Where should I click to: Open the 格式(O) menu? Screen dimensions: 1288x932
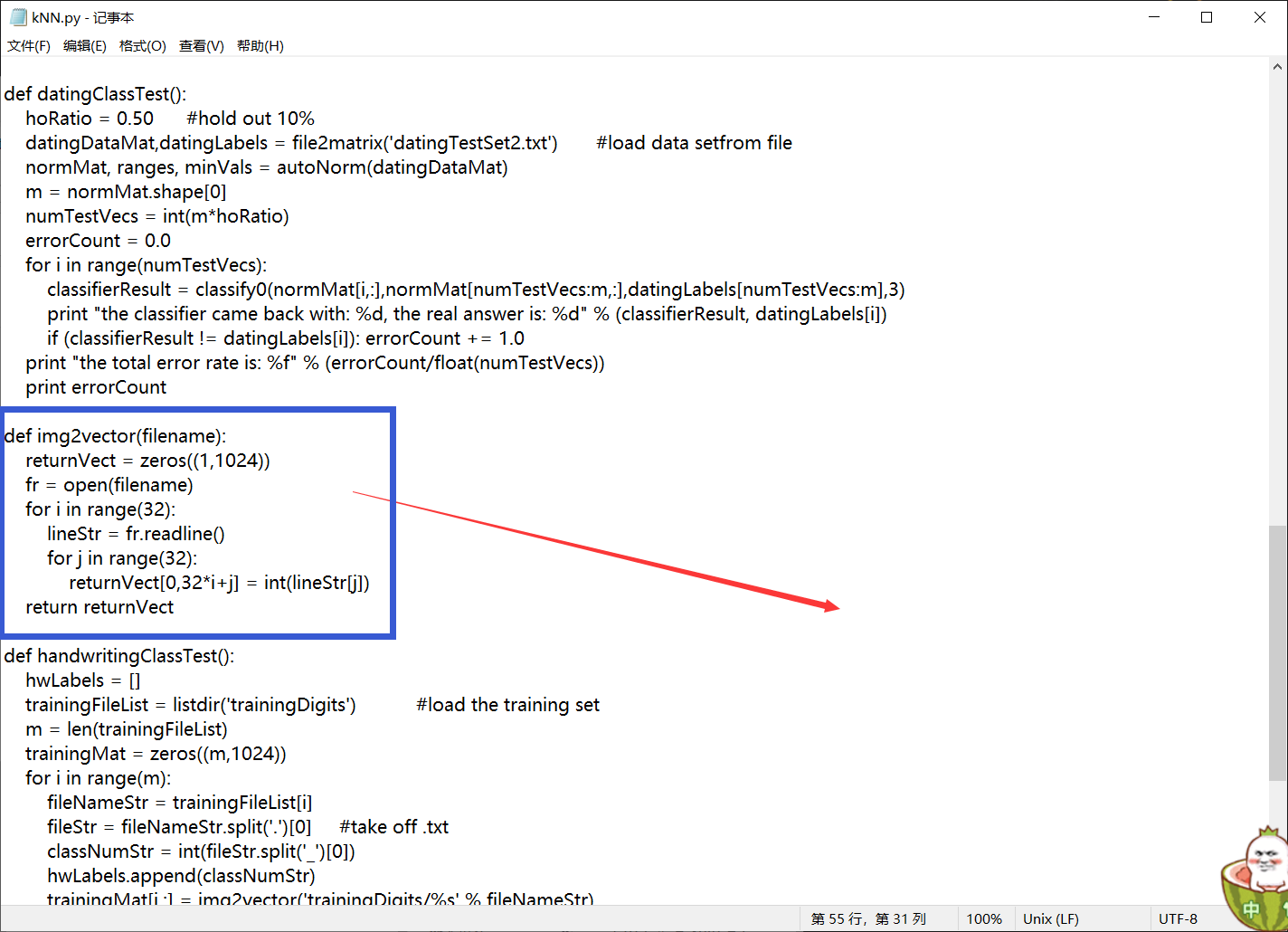tap(143, 46)
